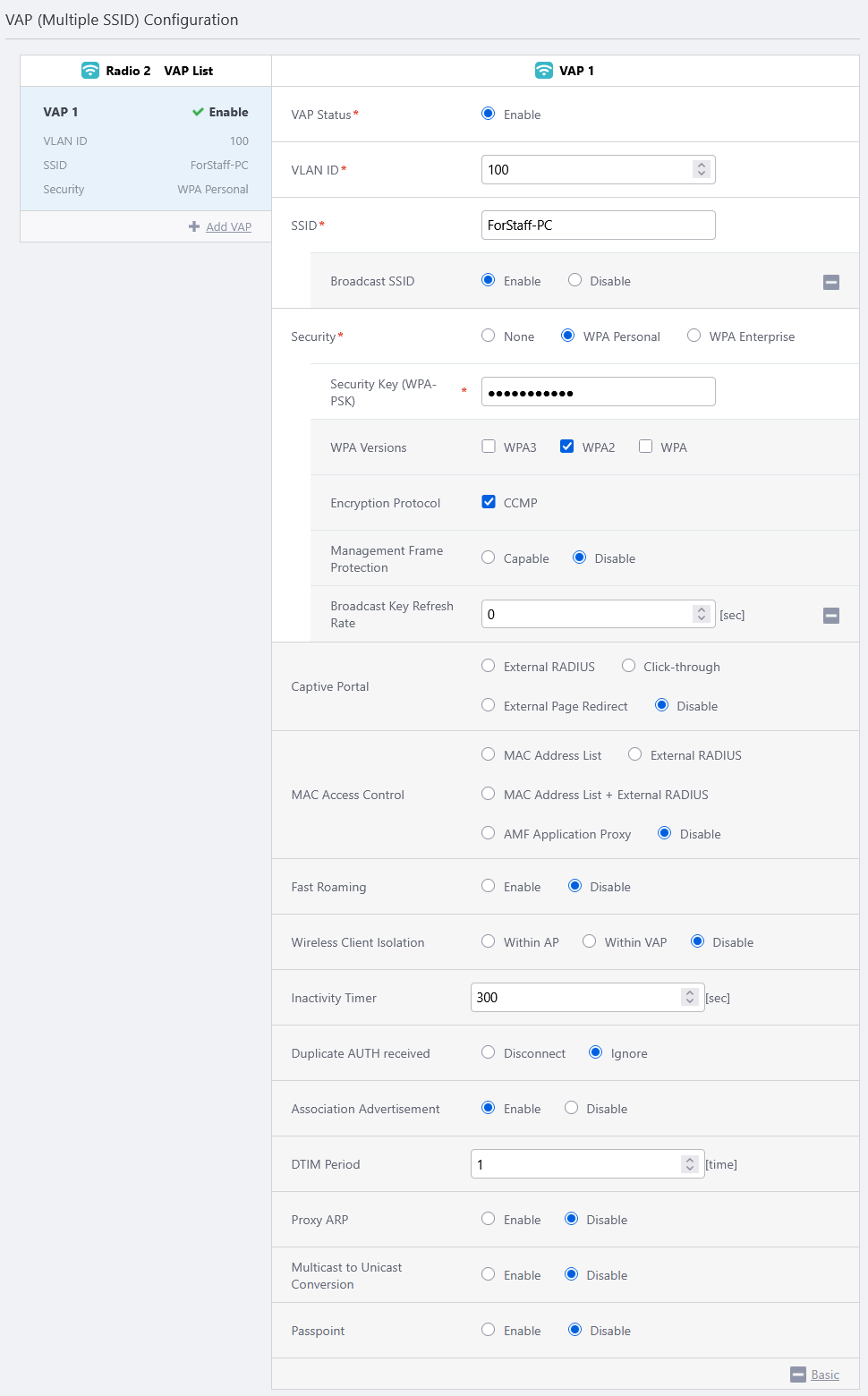Click the green checkmark Enable status icon
The height and width of the screenshot is (1396, 868).
198,112
